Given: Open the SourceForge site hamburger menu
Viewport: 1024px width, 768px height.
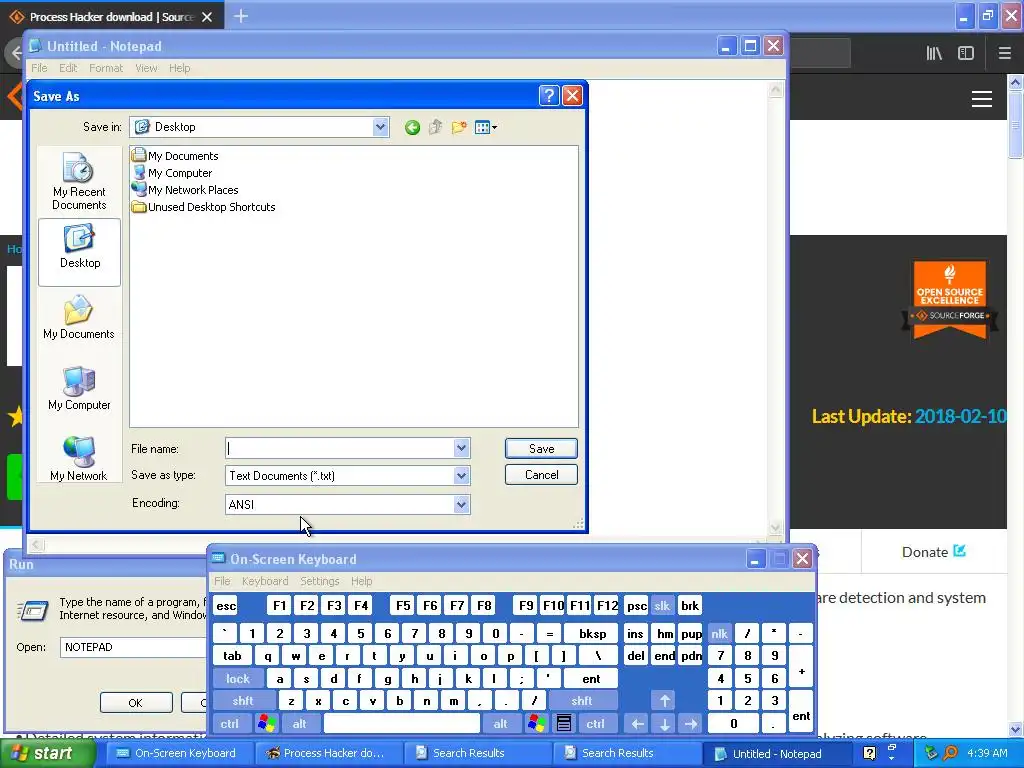Looking at the screenshot, I should pyautogui.click(x=982, y=99).
